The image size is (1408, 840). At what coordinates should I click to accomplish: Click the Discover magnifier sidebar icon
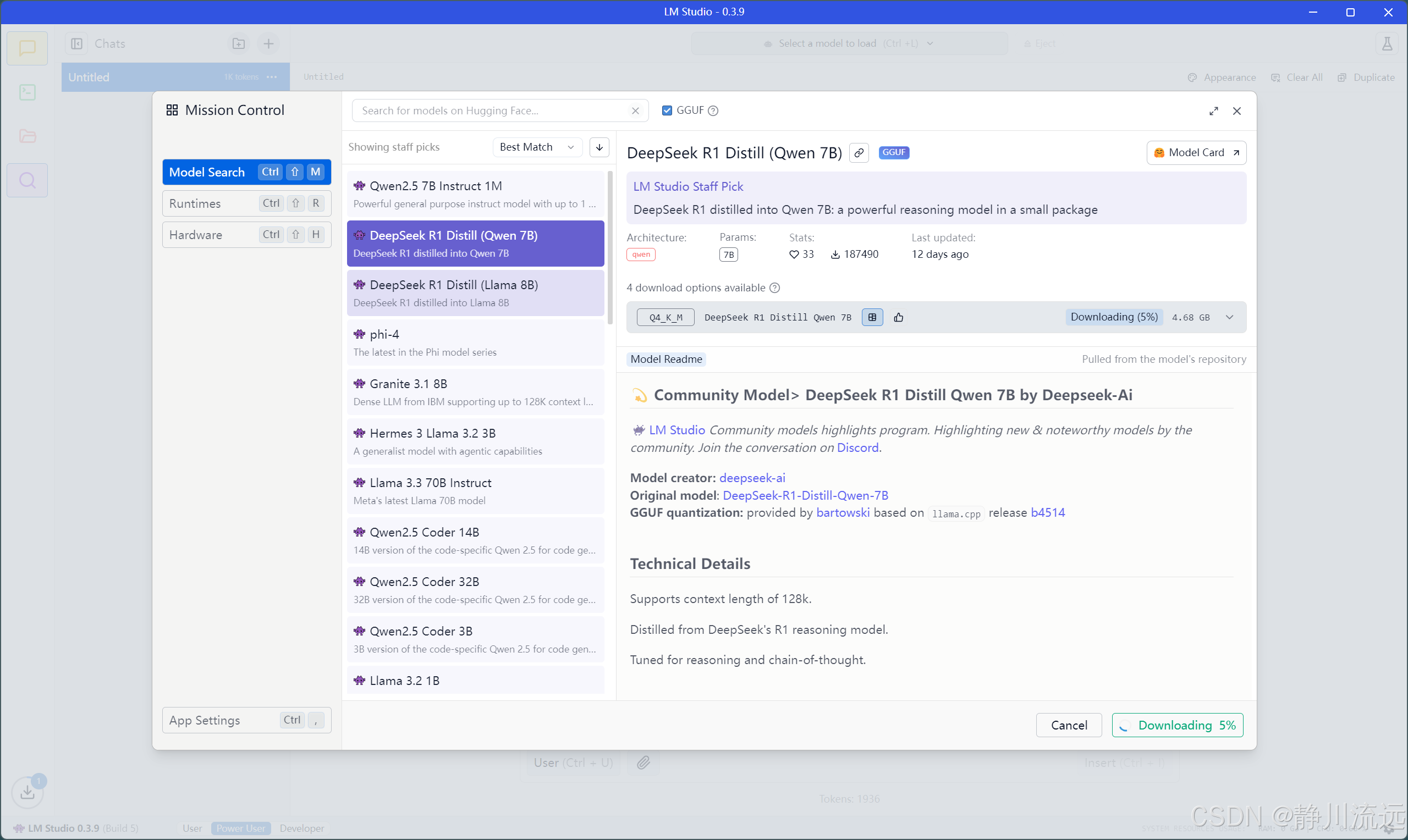tap(27, 180)
